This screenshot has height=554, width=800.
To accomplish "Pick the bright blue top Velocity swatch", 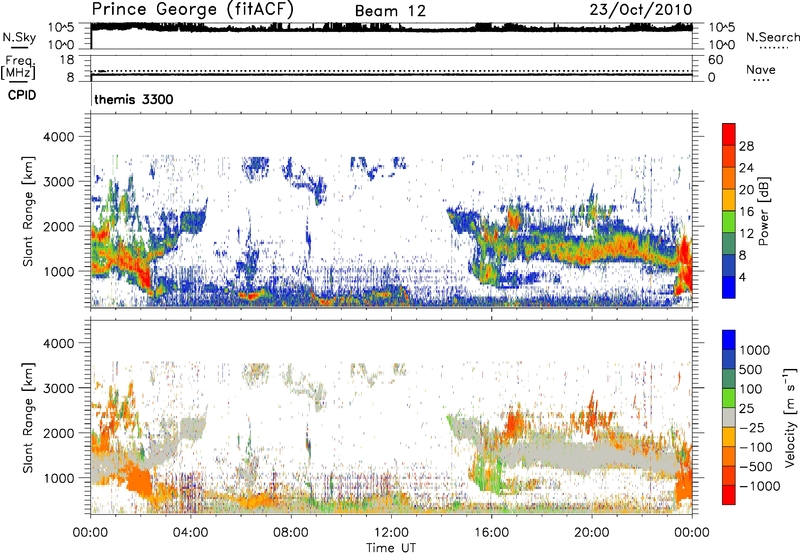I will (729, 340).
